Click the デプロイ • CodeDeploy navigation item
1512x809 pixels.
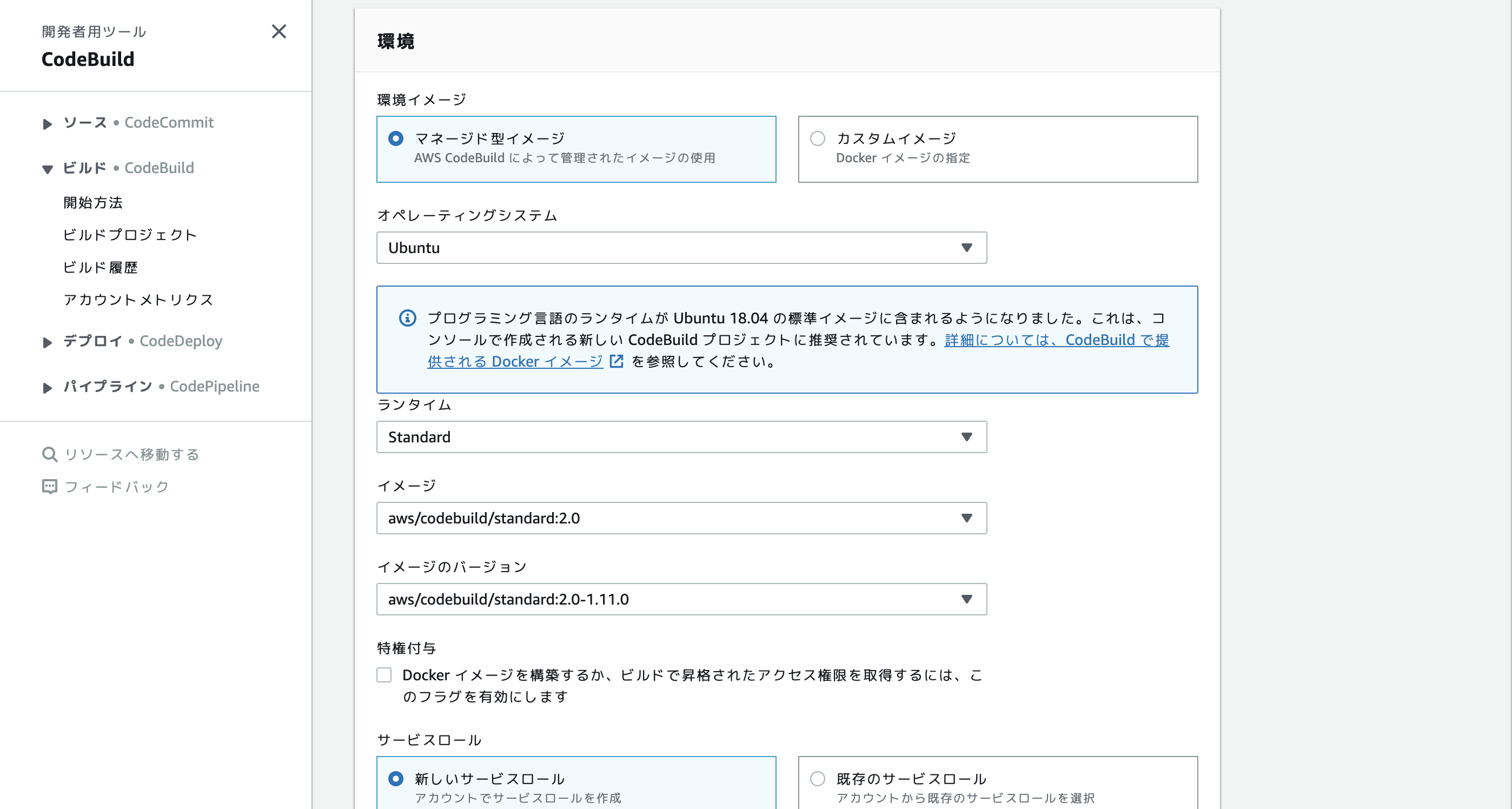click(143, 341)
